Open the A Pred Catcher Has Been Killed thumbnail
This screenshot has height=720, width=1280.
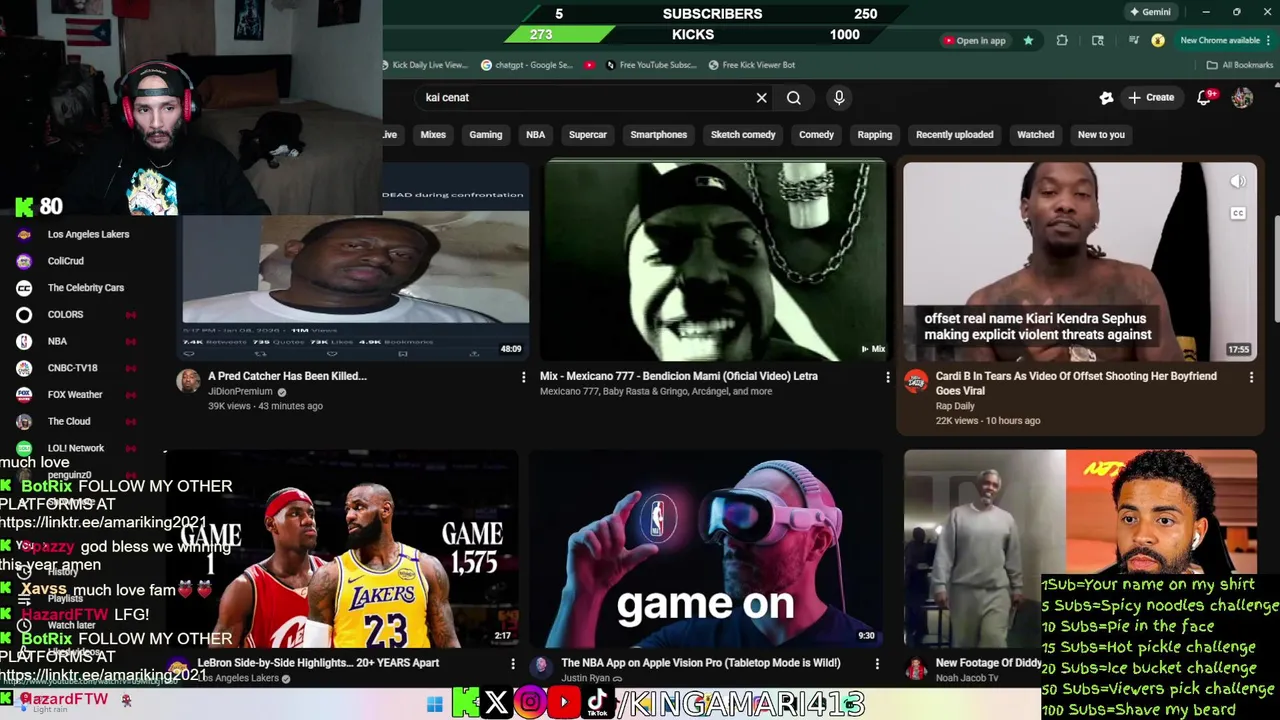pos(355,260)
